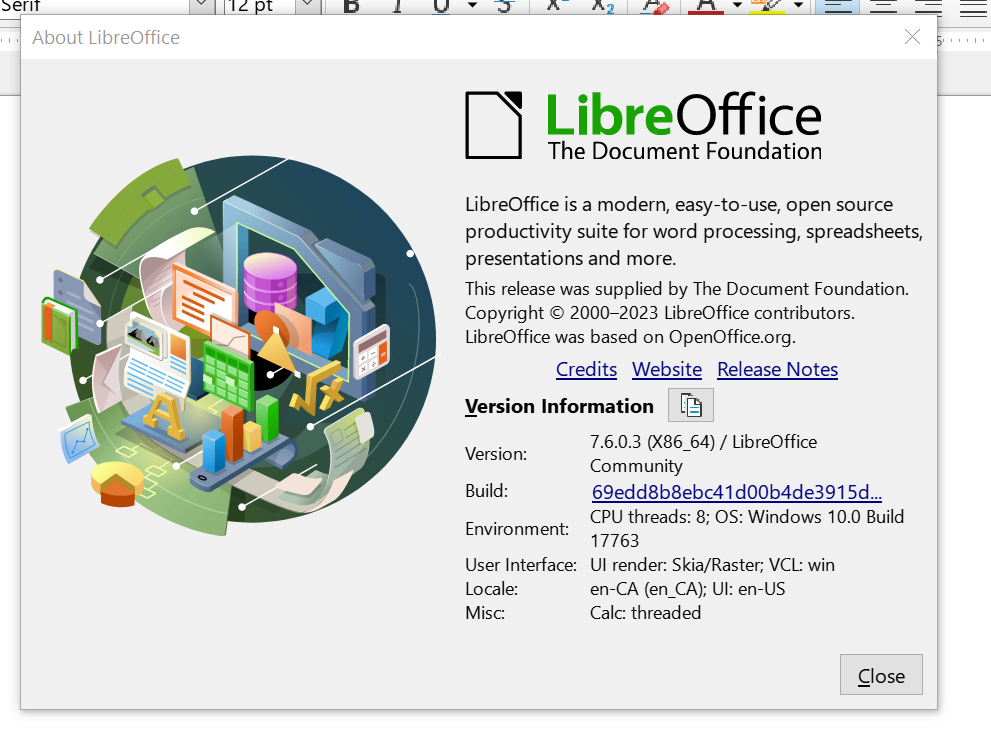Click the 'Version Information' heading
991x750 pixels.
(x=559, y=406)
